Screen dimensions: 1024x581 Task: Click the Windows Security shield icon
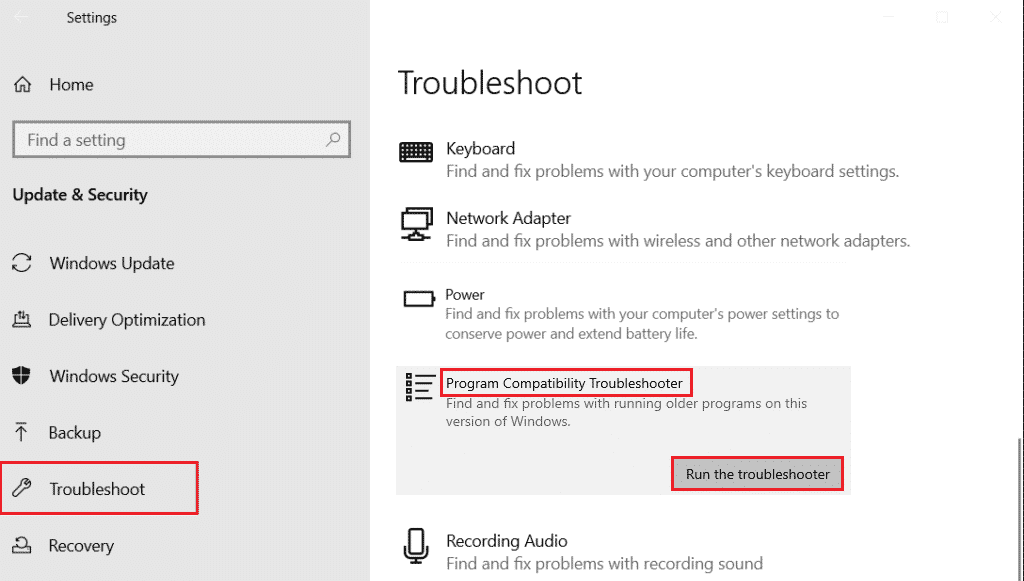(x=21, y=376)
